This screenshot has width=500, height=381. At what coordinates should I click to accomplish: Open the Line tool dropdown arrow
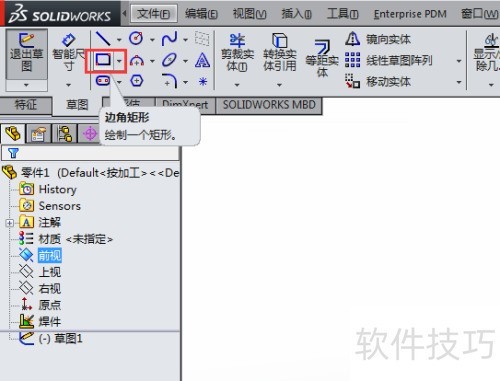point(119,40)
